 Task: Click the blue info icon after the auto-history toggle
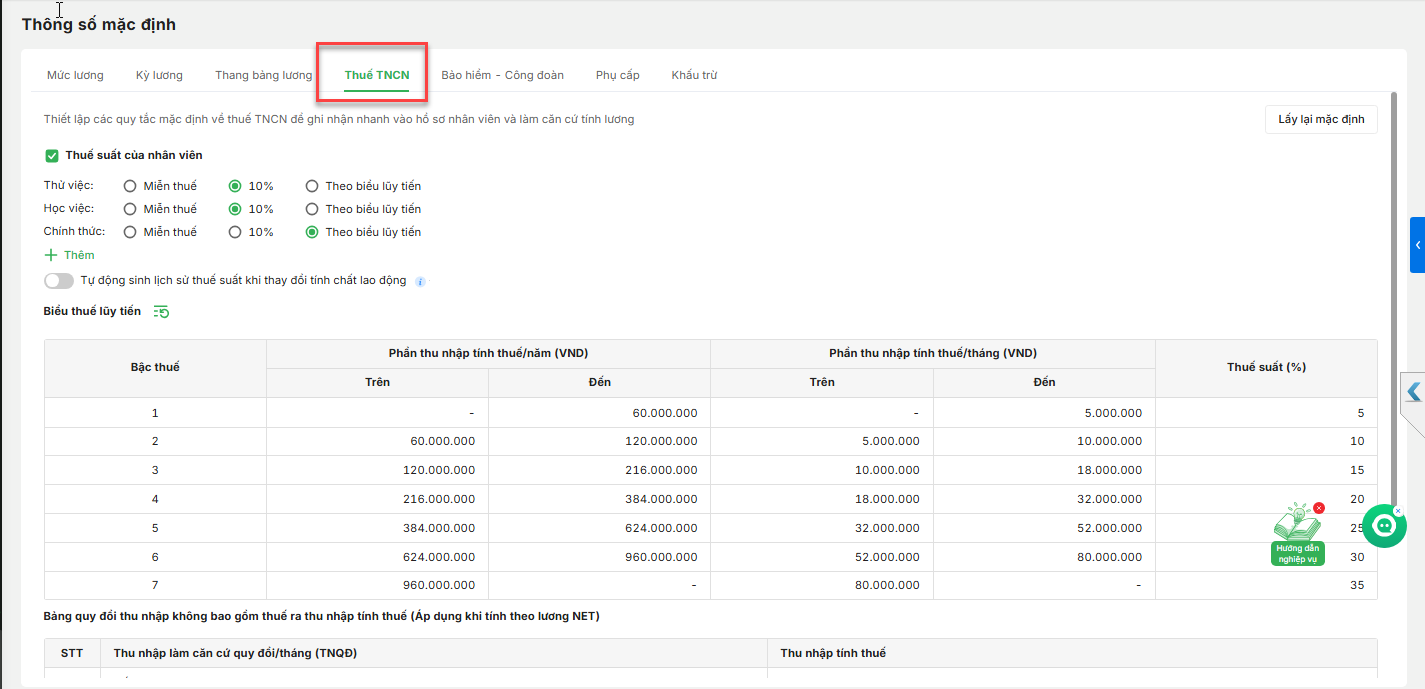point(420,282)
